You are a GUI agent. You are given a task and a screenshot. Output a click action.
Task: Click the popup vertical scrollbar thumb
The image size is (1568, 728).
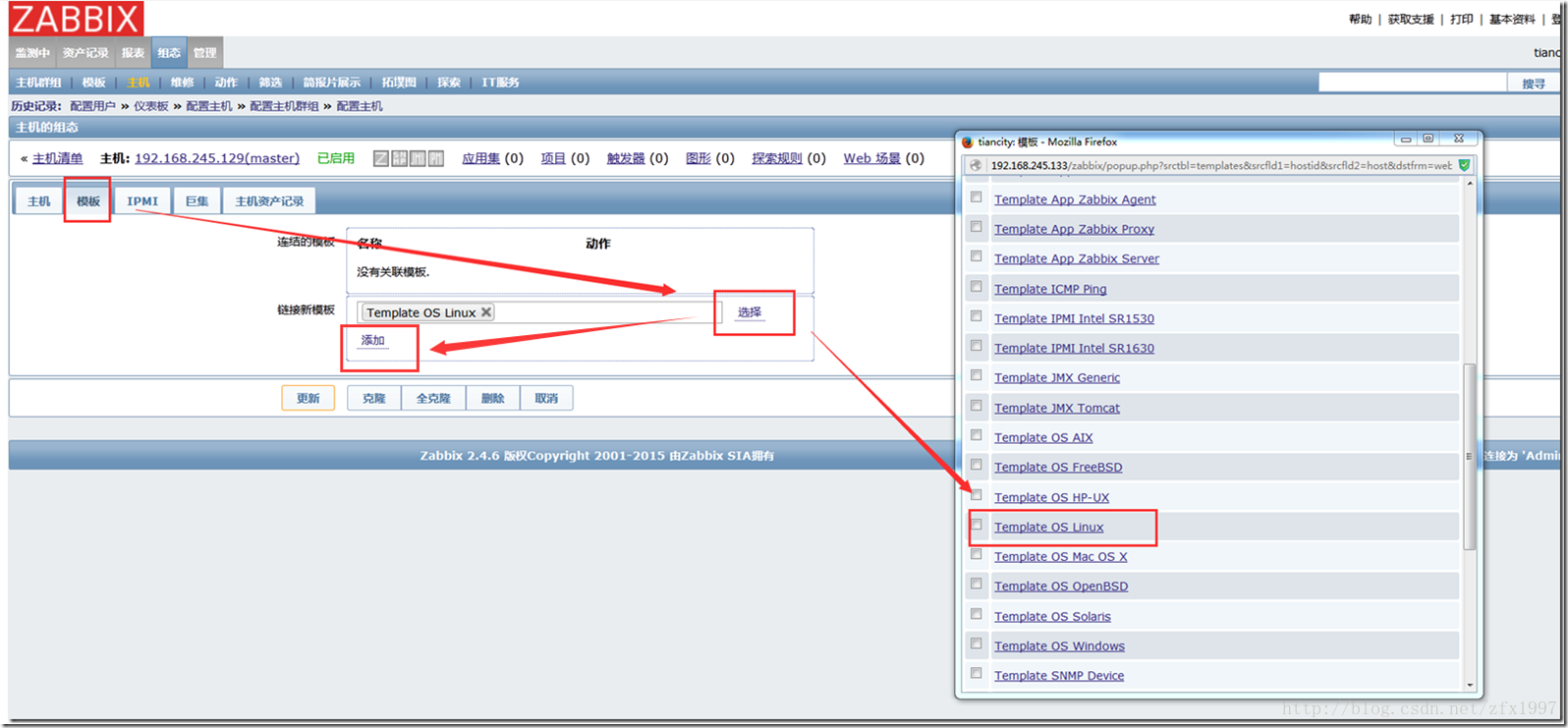1469,456
